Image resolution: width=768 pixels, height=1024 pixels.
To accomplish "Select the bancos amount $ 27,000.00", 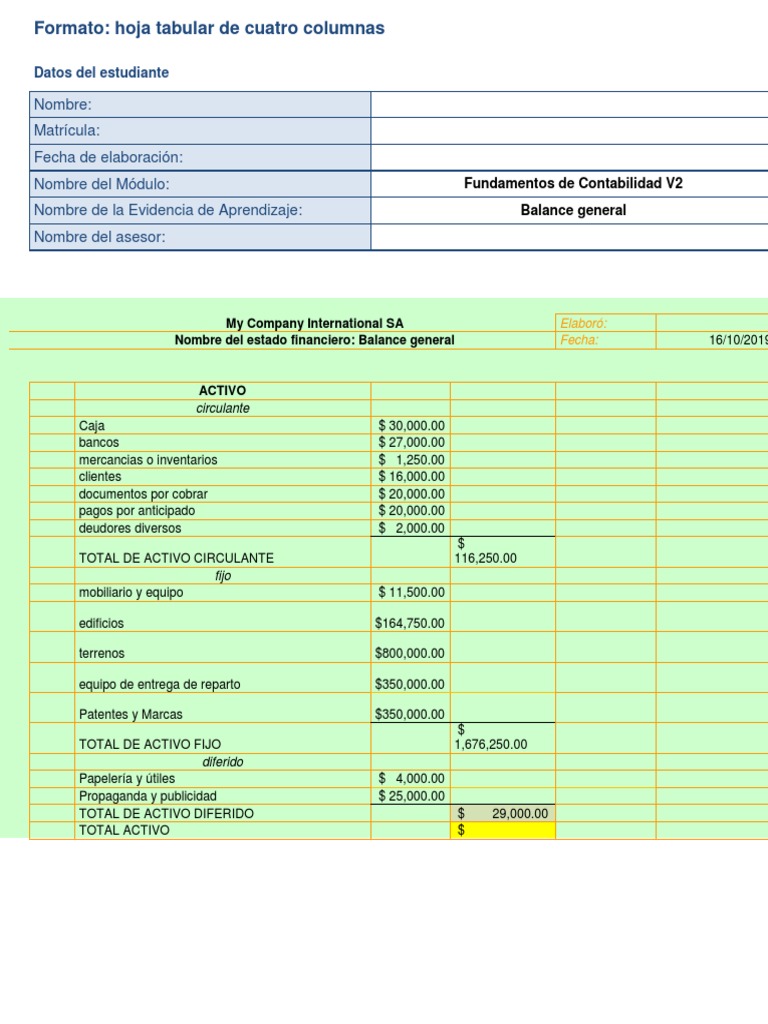I will click(411, 442).
